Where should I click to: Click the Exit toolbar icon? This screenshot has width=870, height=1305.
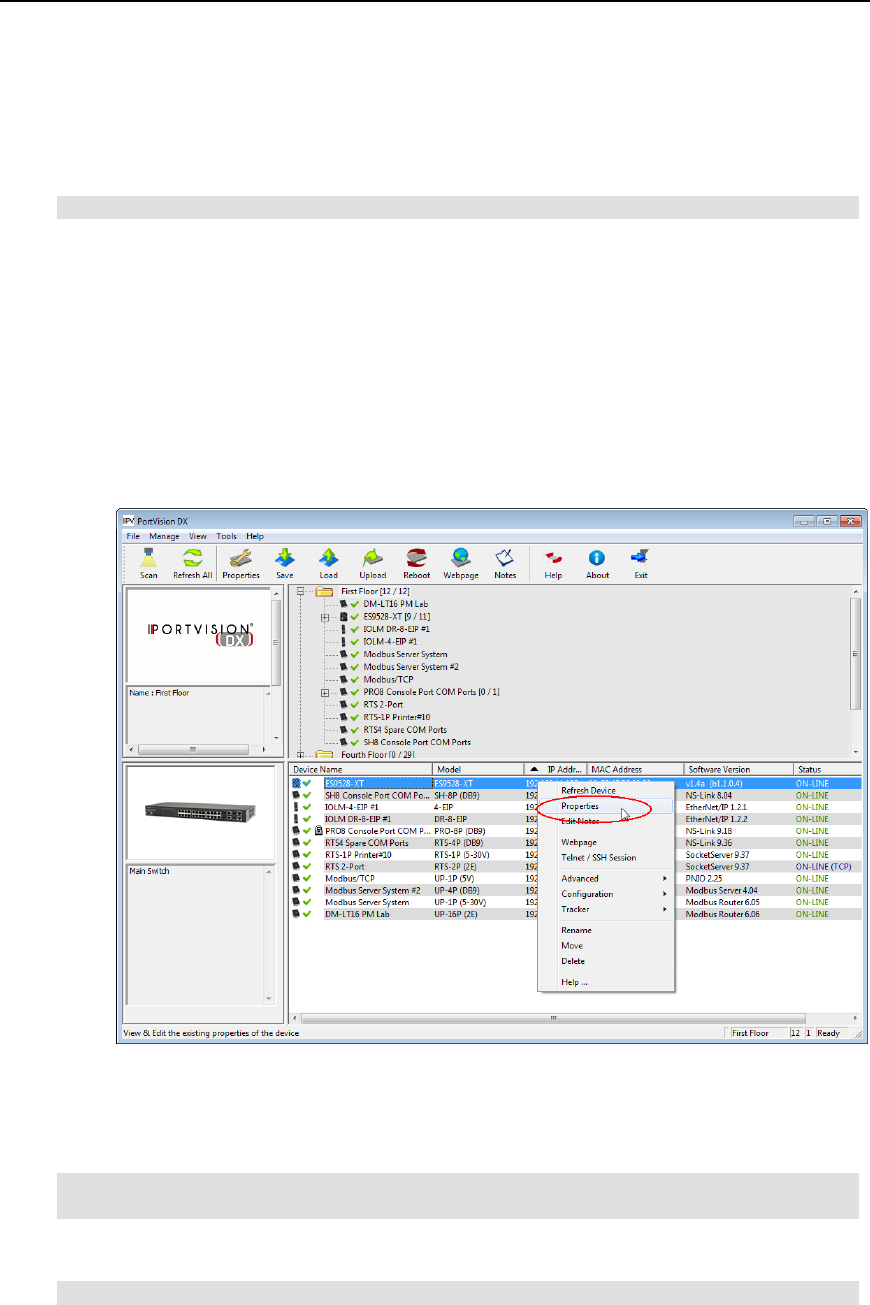click(640, 563)
